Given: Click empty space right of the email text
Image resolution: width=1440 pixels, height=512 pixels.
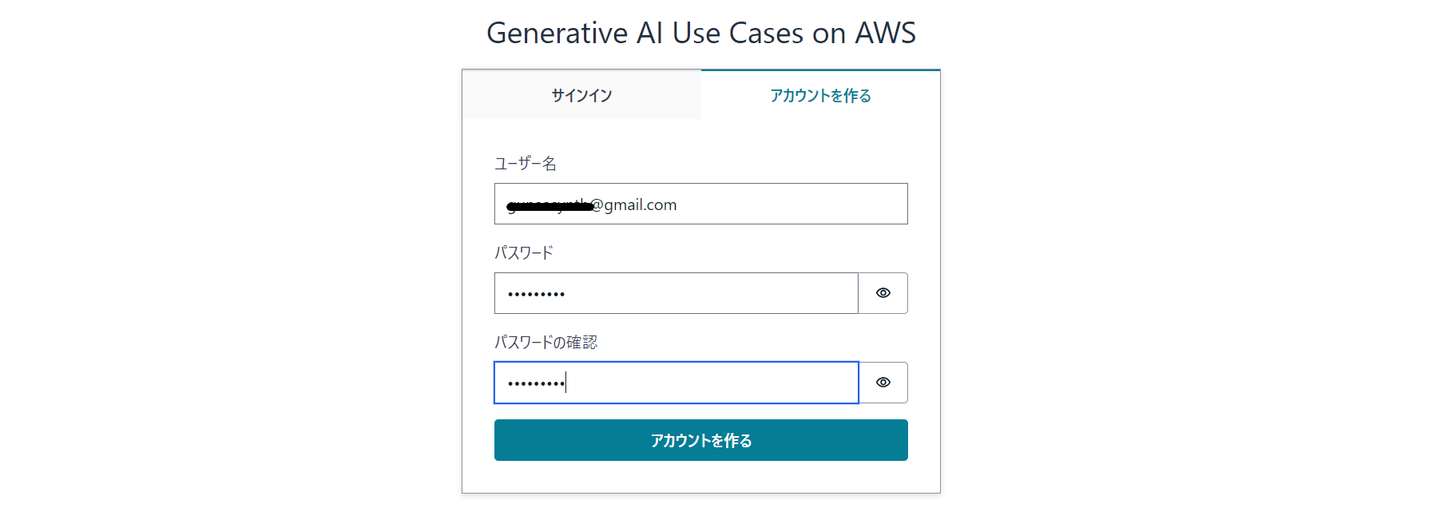Looking at the screenshot, I should pos(800,204).
